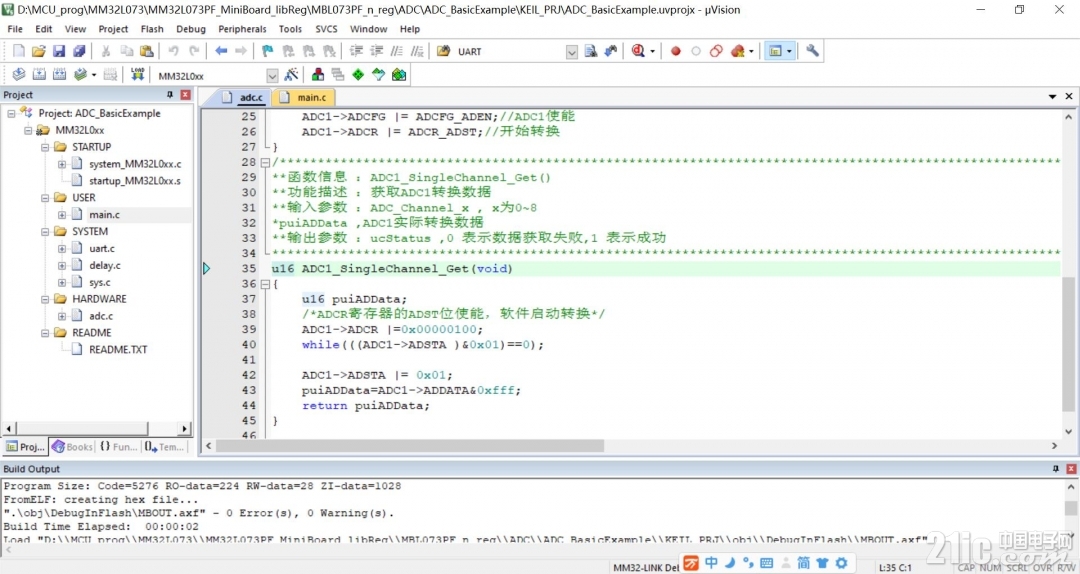1080x574 pixels.
Task: Pin the Project panel
Action: click(169, 94)
